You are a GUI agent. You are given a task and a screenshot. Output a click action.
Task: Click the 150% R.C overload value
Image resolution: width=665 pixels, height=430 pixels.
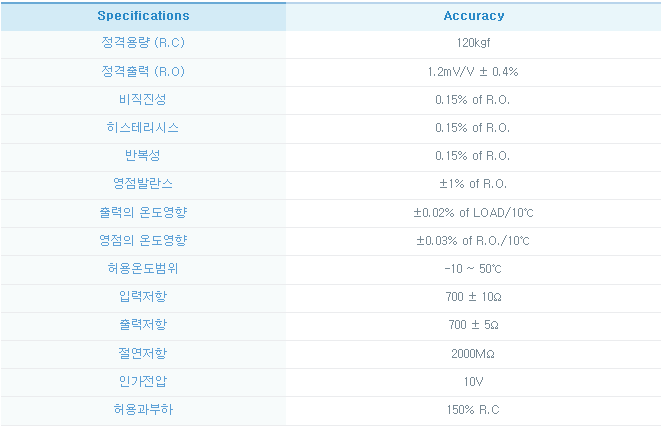tap(473, 410)
